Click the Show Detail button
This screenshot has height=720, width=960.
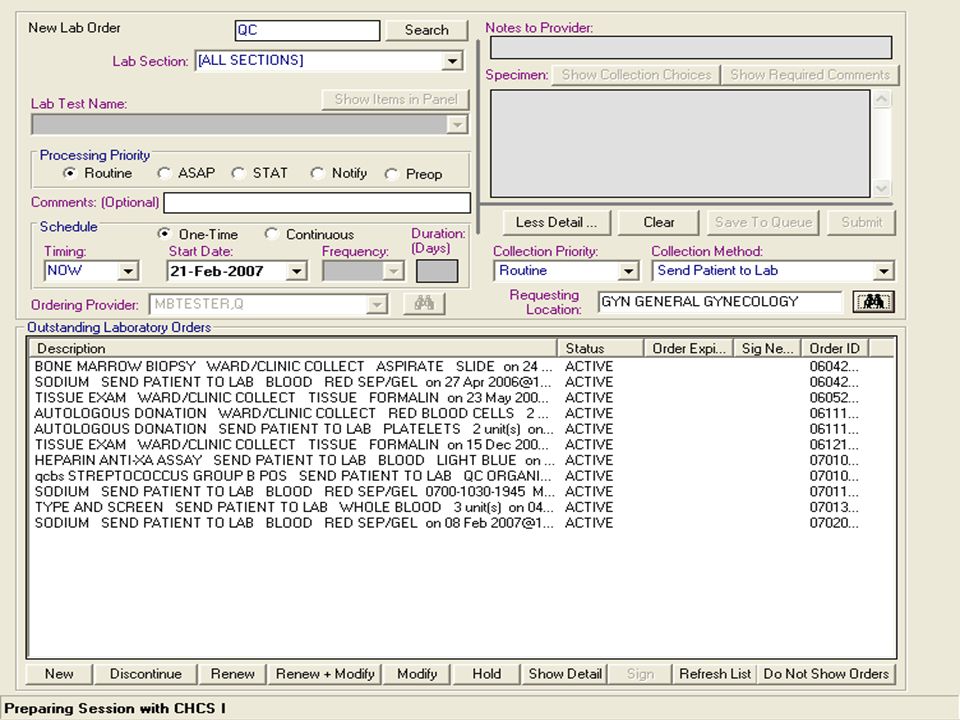[565, 674]
